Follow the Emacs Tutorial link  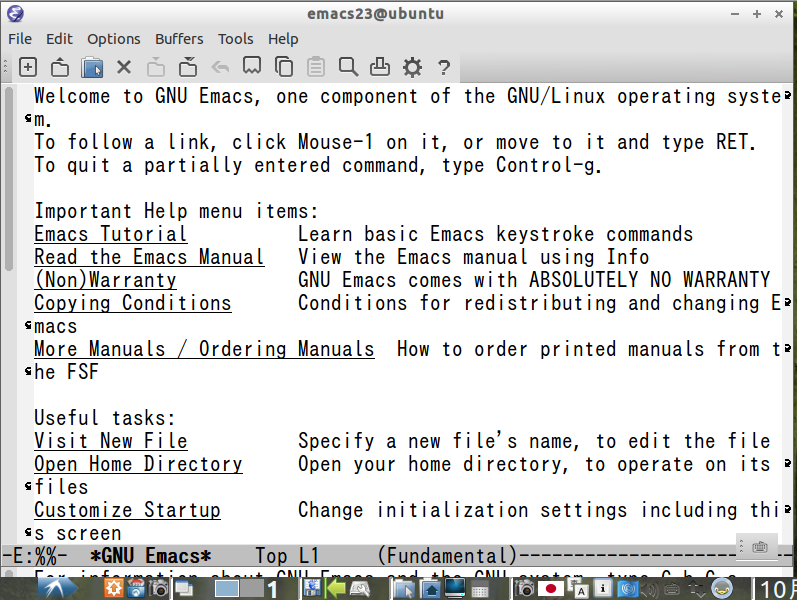111,234
